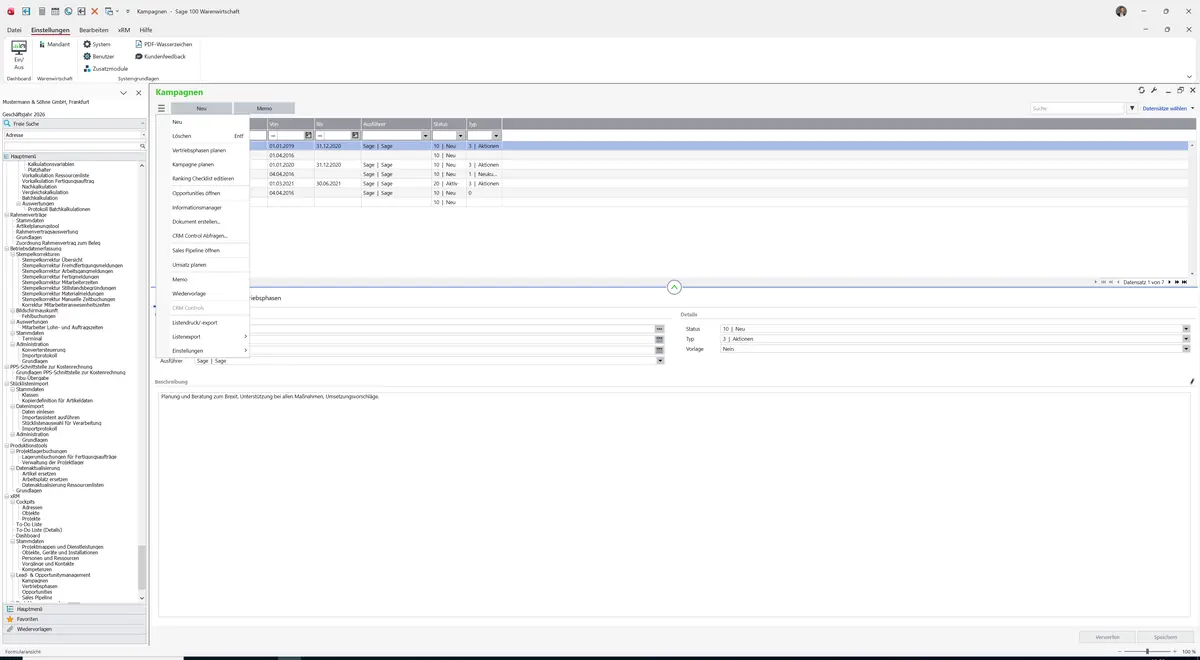This screenshot has height=660, width=1200.
Task: Select Opportunities öffnen menu entry
Action: [196, 193]
